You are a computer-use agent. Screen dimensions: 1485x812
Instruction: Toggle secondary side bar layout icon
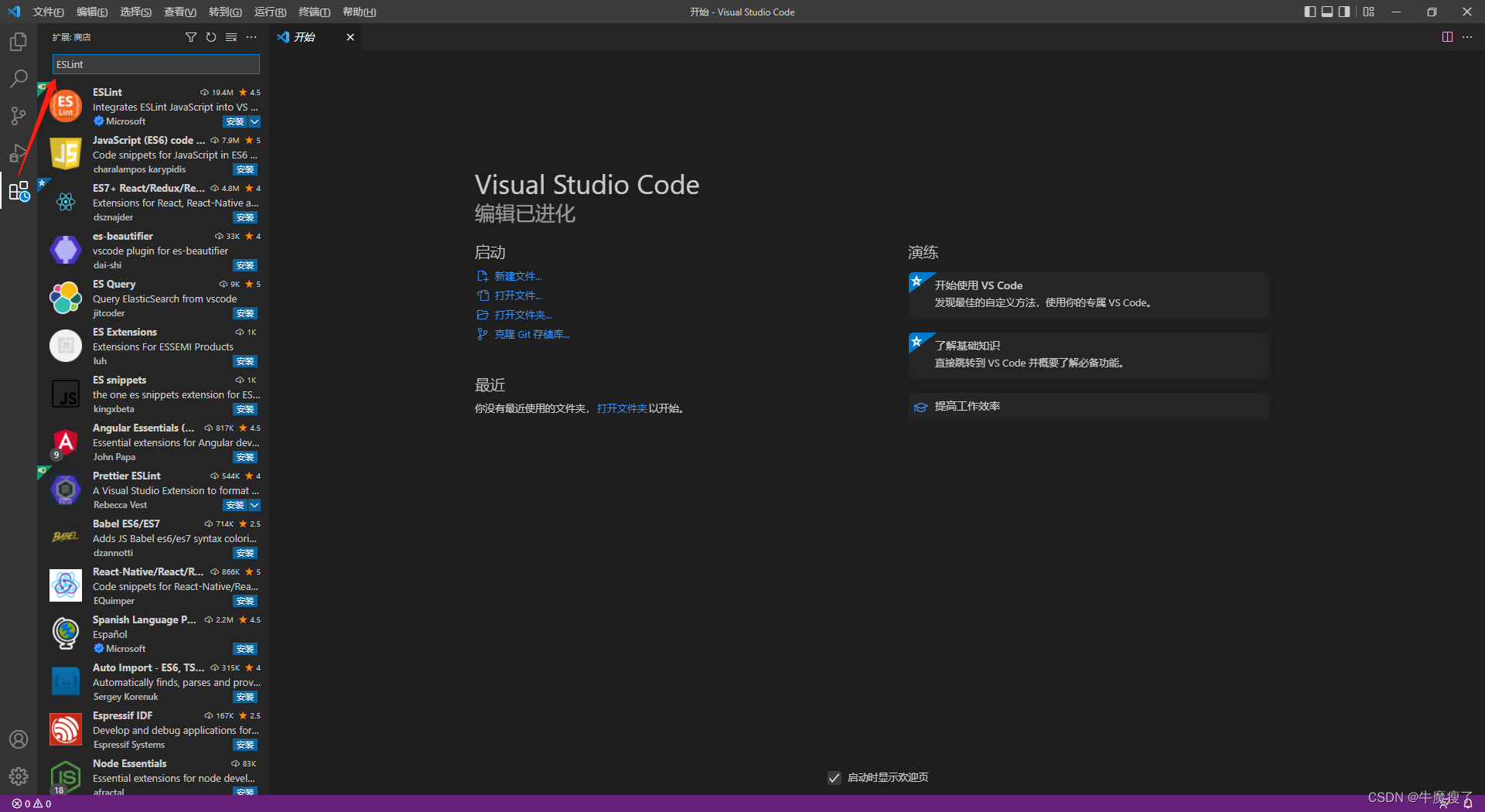(x=1345, y=12)
